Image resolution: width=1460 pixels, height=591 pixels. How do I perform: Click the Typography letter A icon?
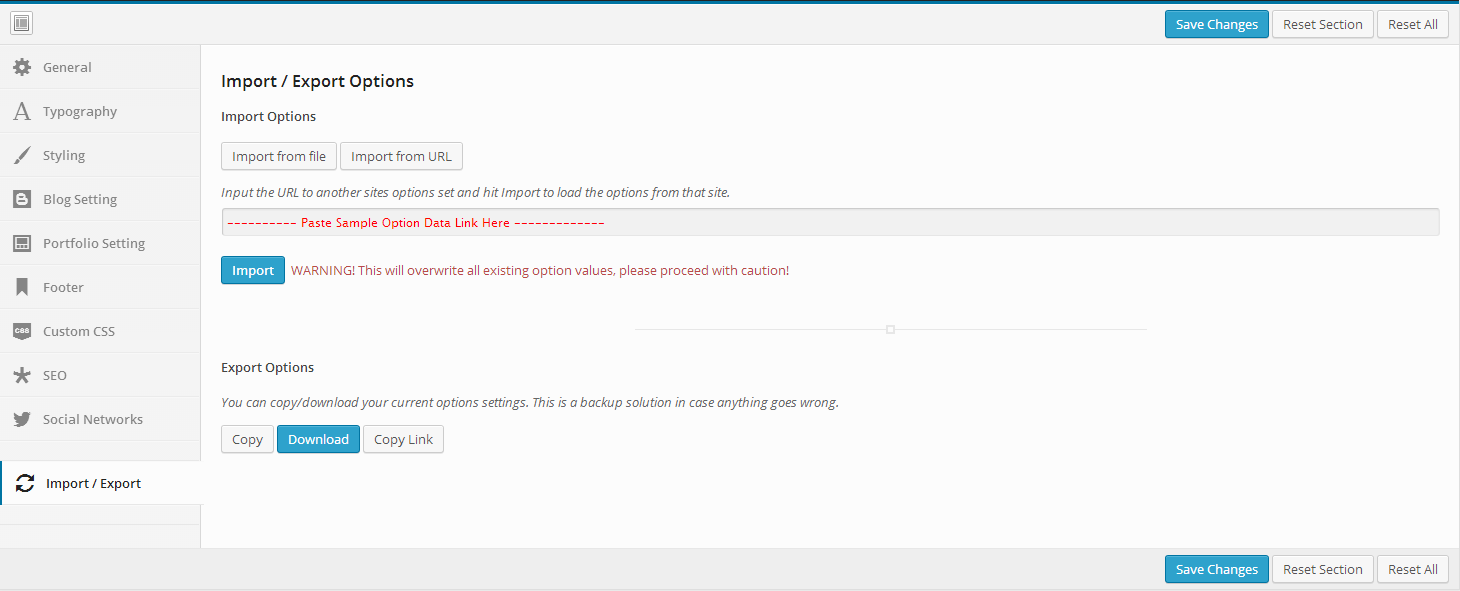[x=22, y=111]
